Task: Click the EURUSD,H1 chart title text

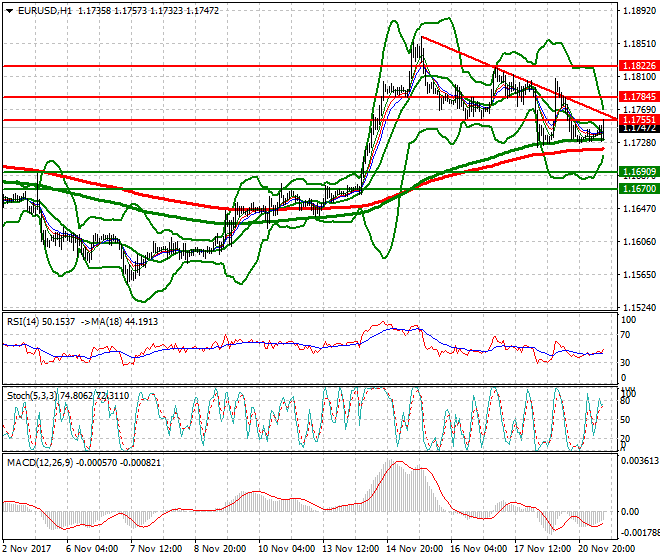Action: [45, 11]
